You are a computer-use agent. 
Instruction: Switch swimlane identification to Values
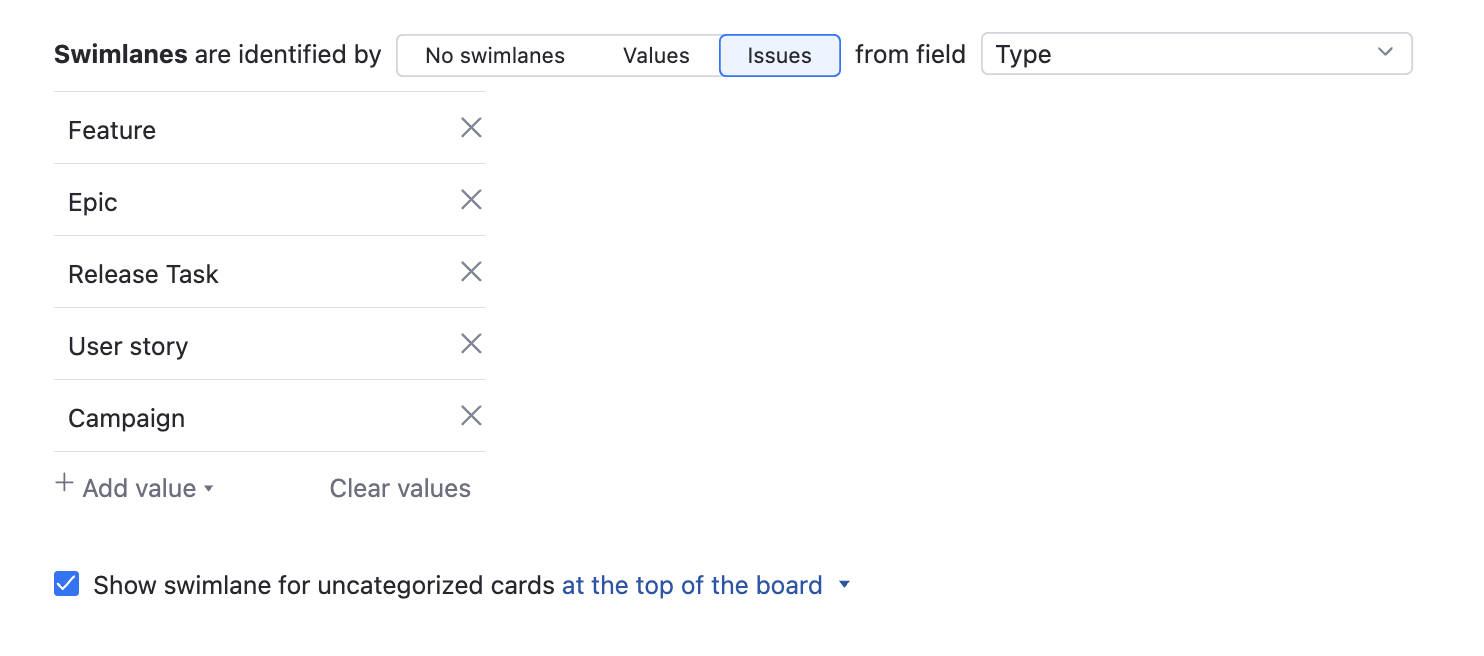point(656,56)
